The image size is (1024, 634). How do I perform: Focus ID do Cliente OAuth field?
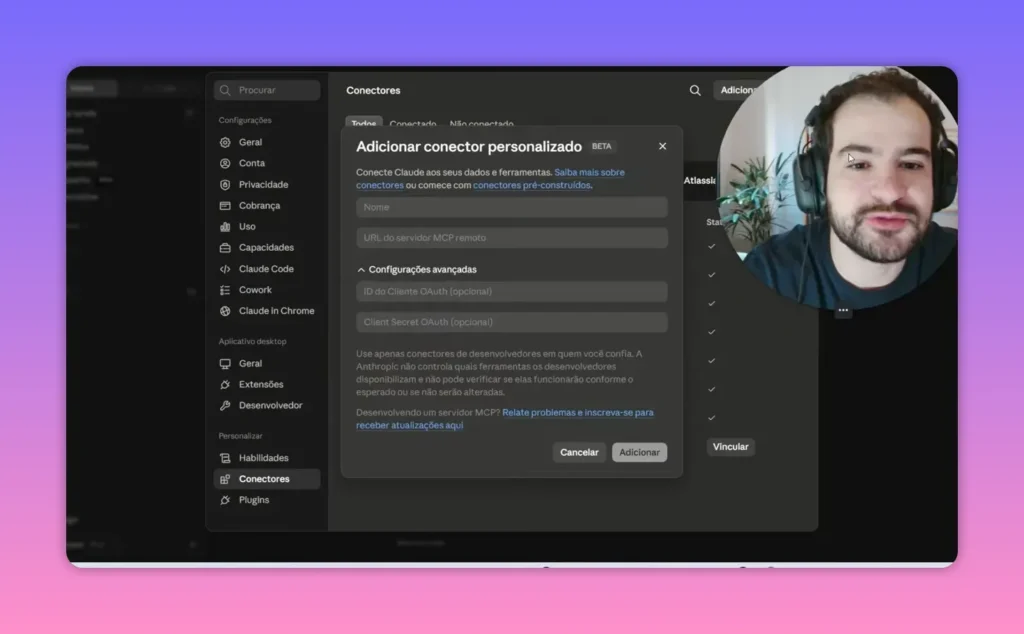click(x=512, y=292)
